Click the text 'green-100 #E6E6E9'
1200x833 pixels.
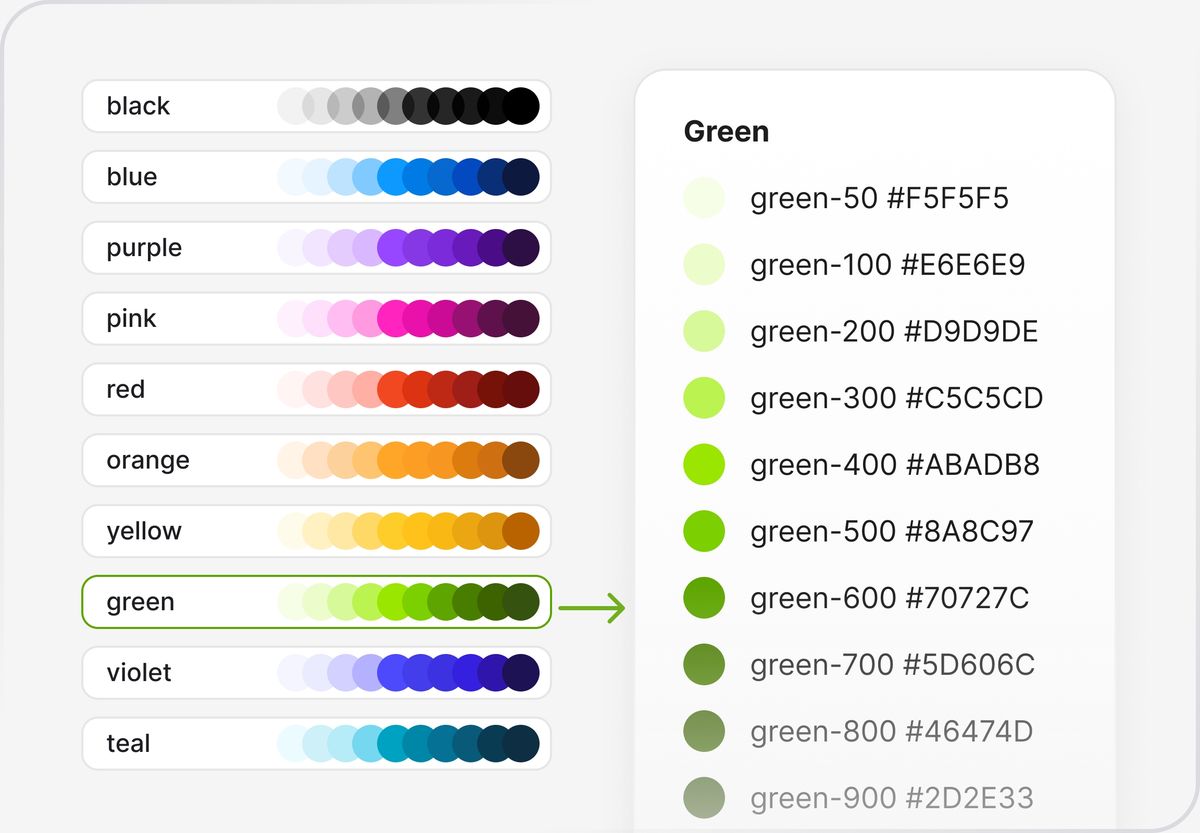[x=888, y=265]
